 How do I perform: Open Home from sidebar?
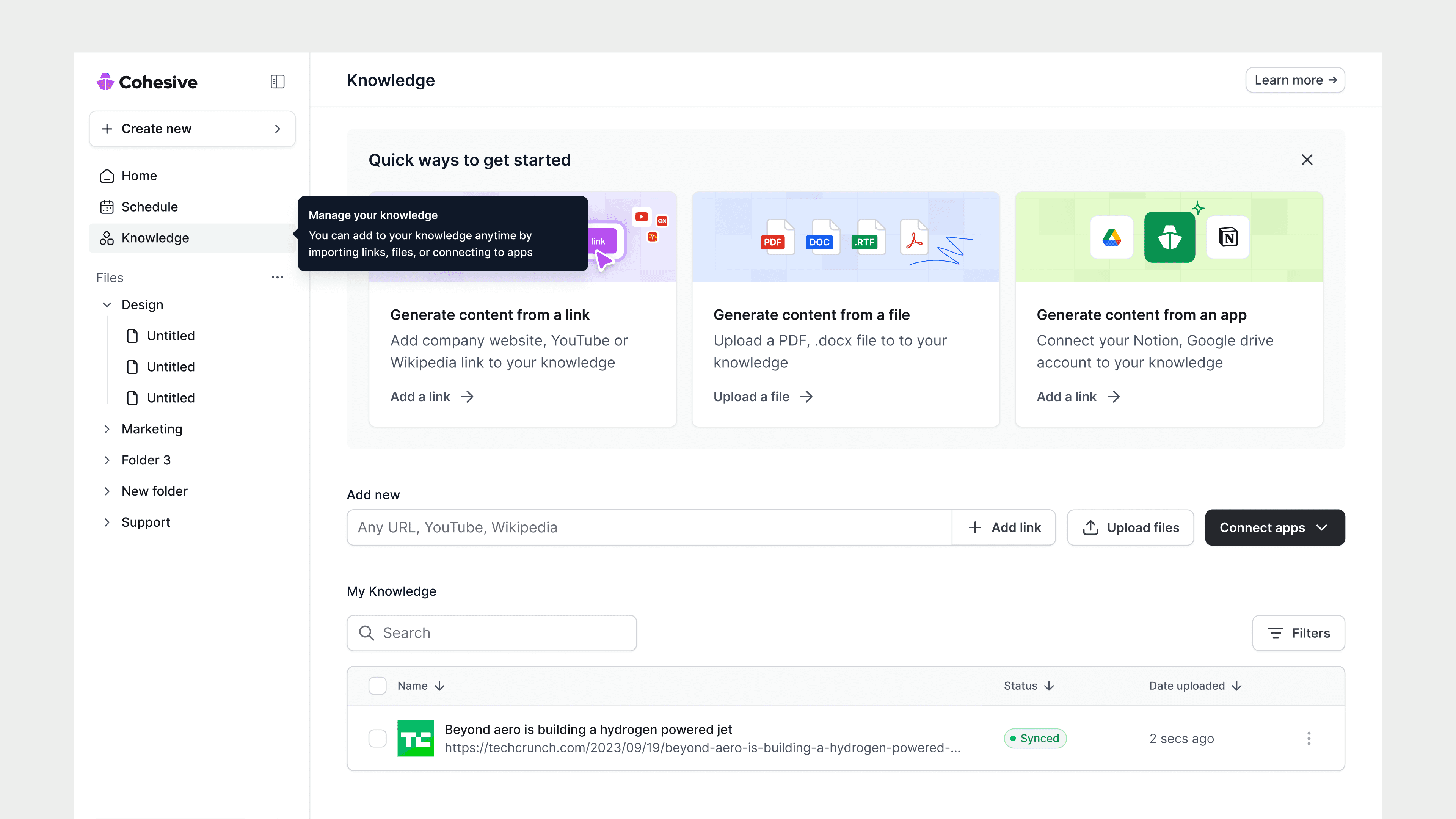click(x=139, y=176)
